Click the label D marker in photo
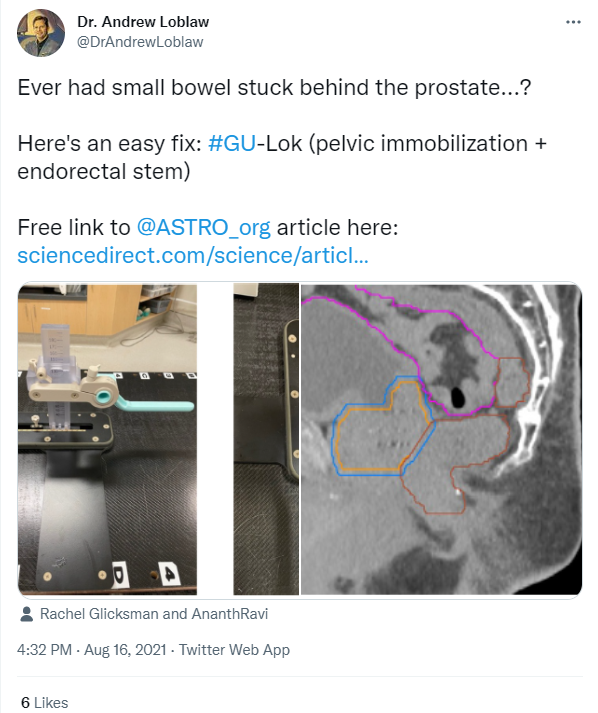 coord(118,576)
